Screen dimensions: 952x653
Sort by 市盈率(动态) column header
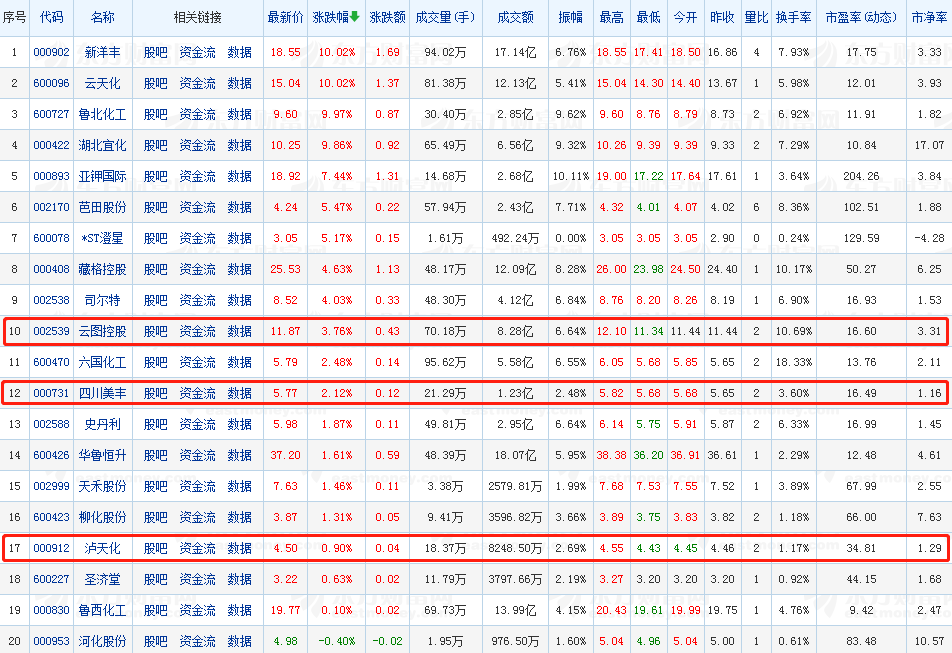(x=861, y=18)
